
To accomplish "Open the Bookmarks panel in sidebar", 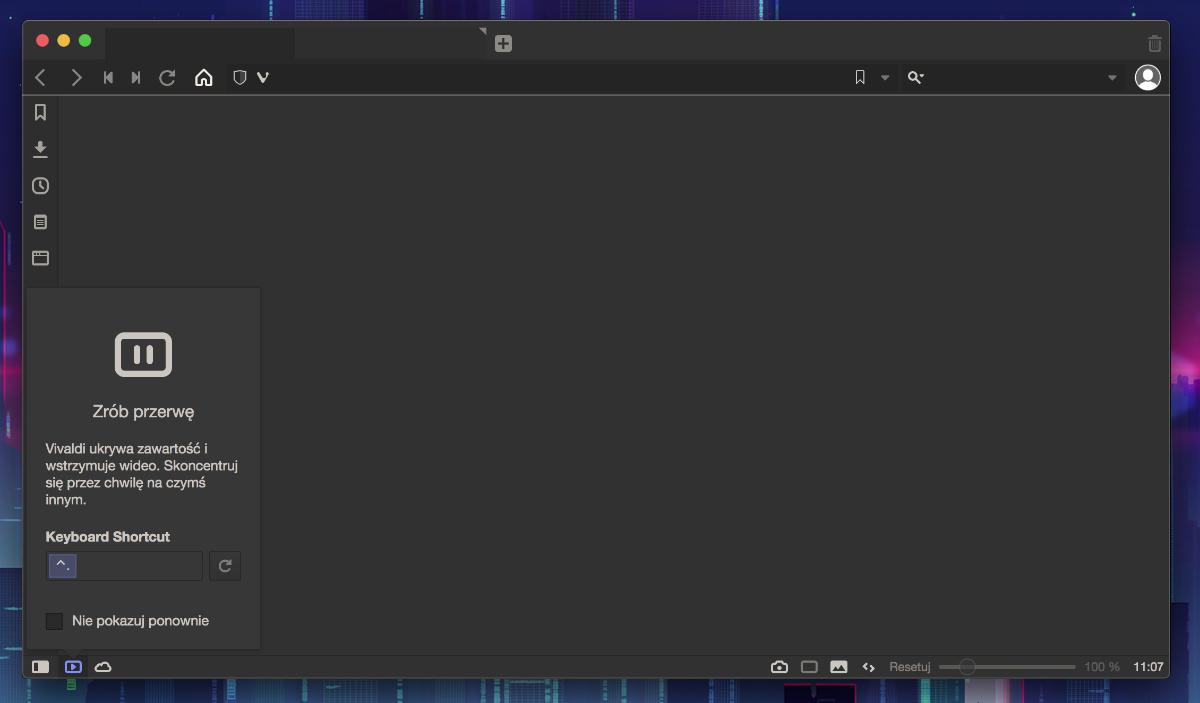I will pyautogui.click(x=40, y=113).
